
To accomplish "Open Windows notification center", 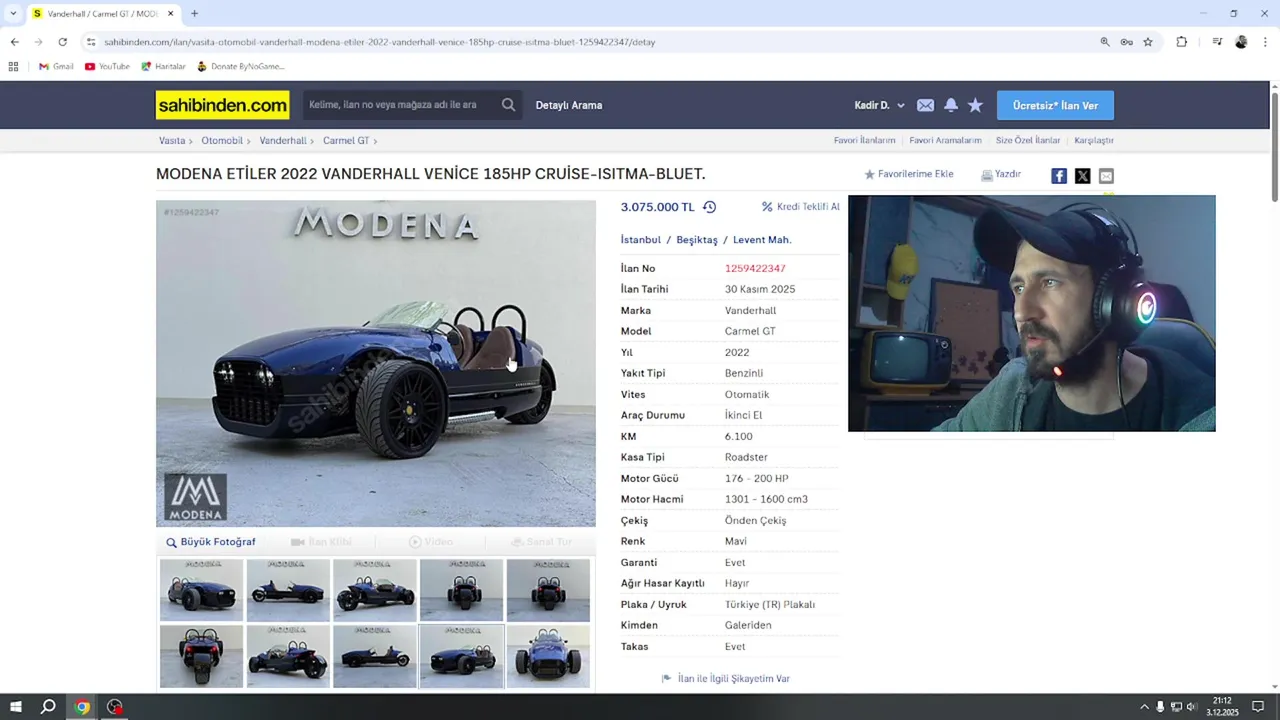I will [1258, 707].
